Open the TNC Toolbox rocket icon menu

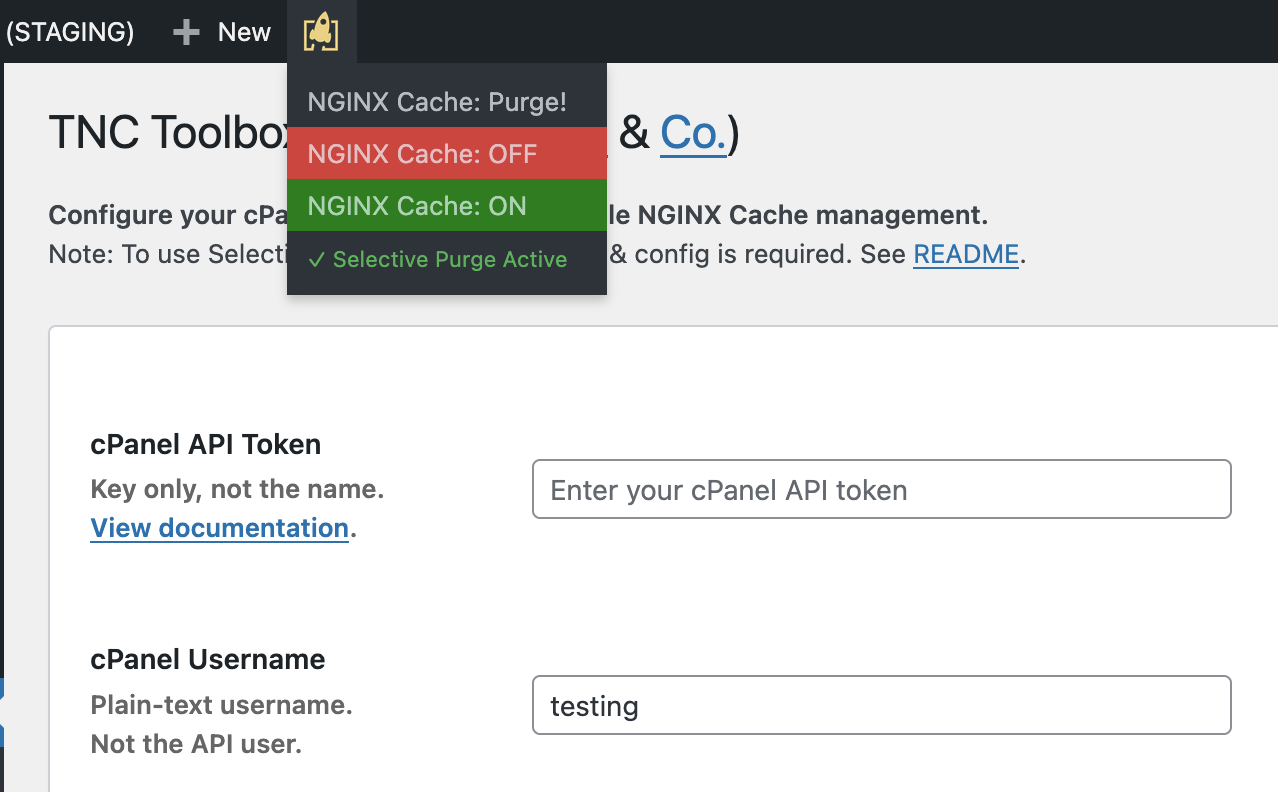coord(321,32)
